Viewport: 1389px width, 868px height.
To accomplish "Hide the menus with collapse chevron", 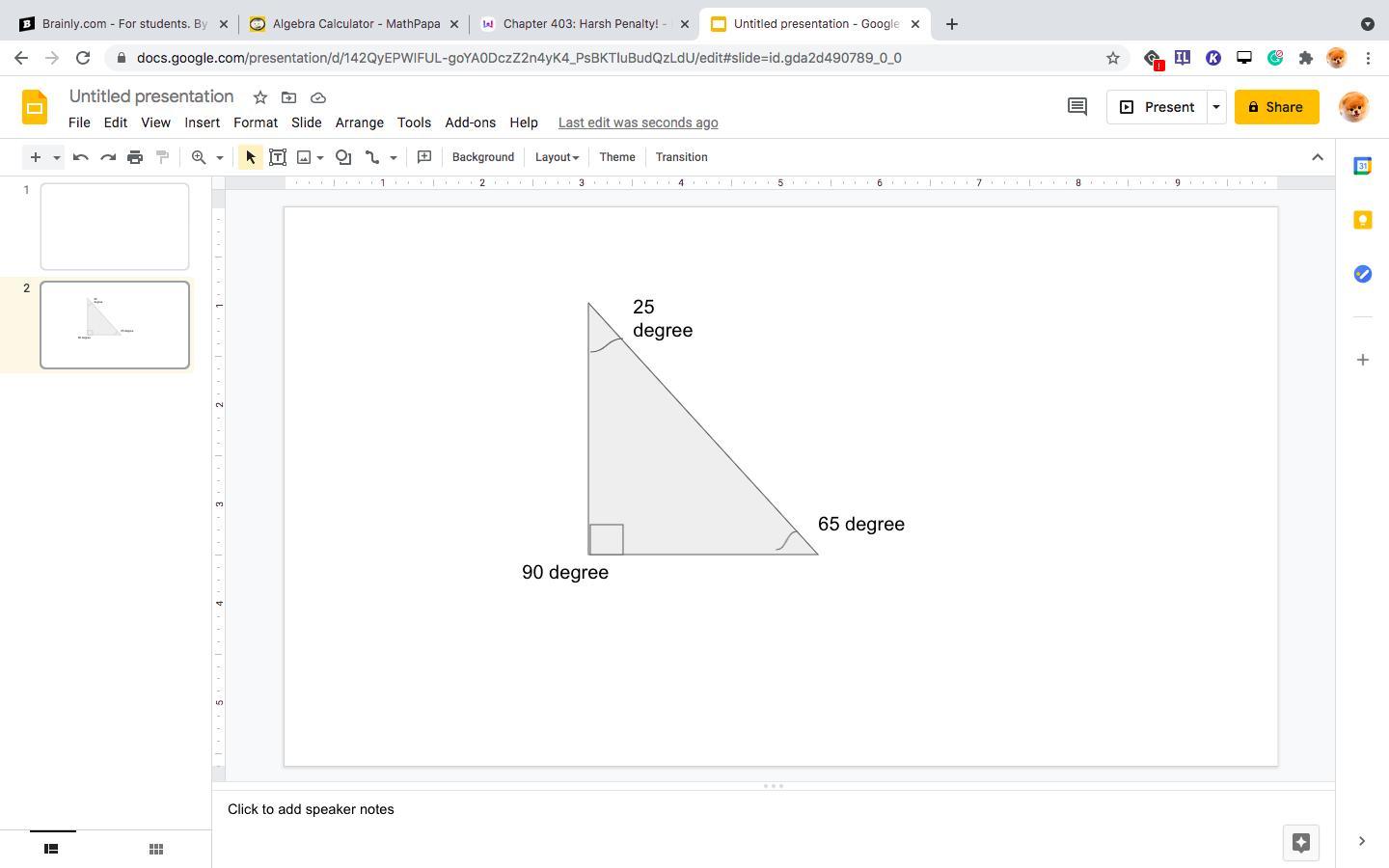I will tap(1318, 157).
